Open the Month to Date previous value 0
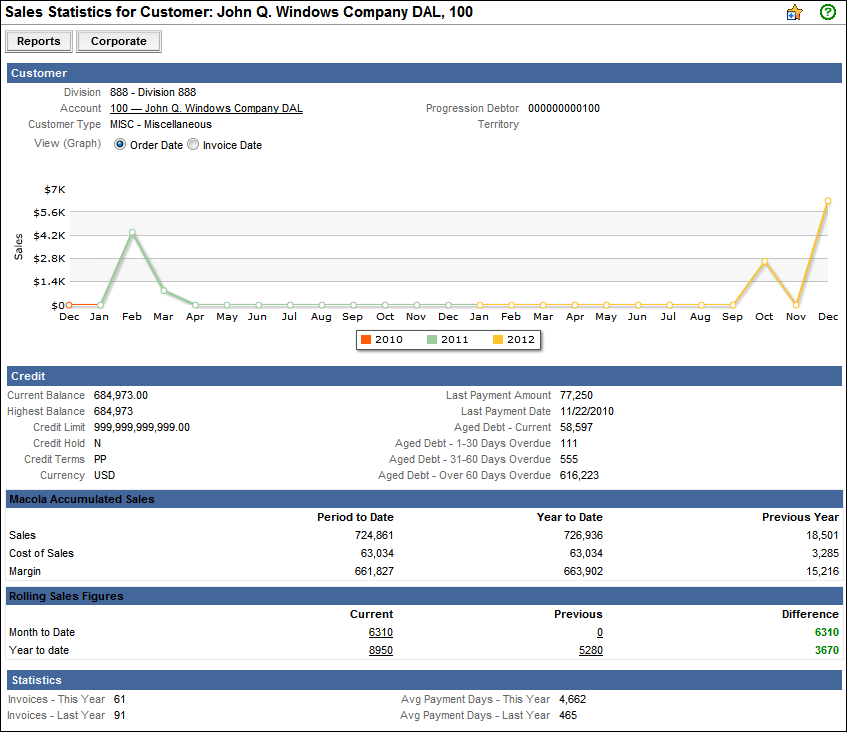Screen dimensions: 847x732 [x=599, y=633]
